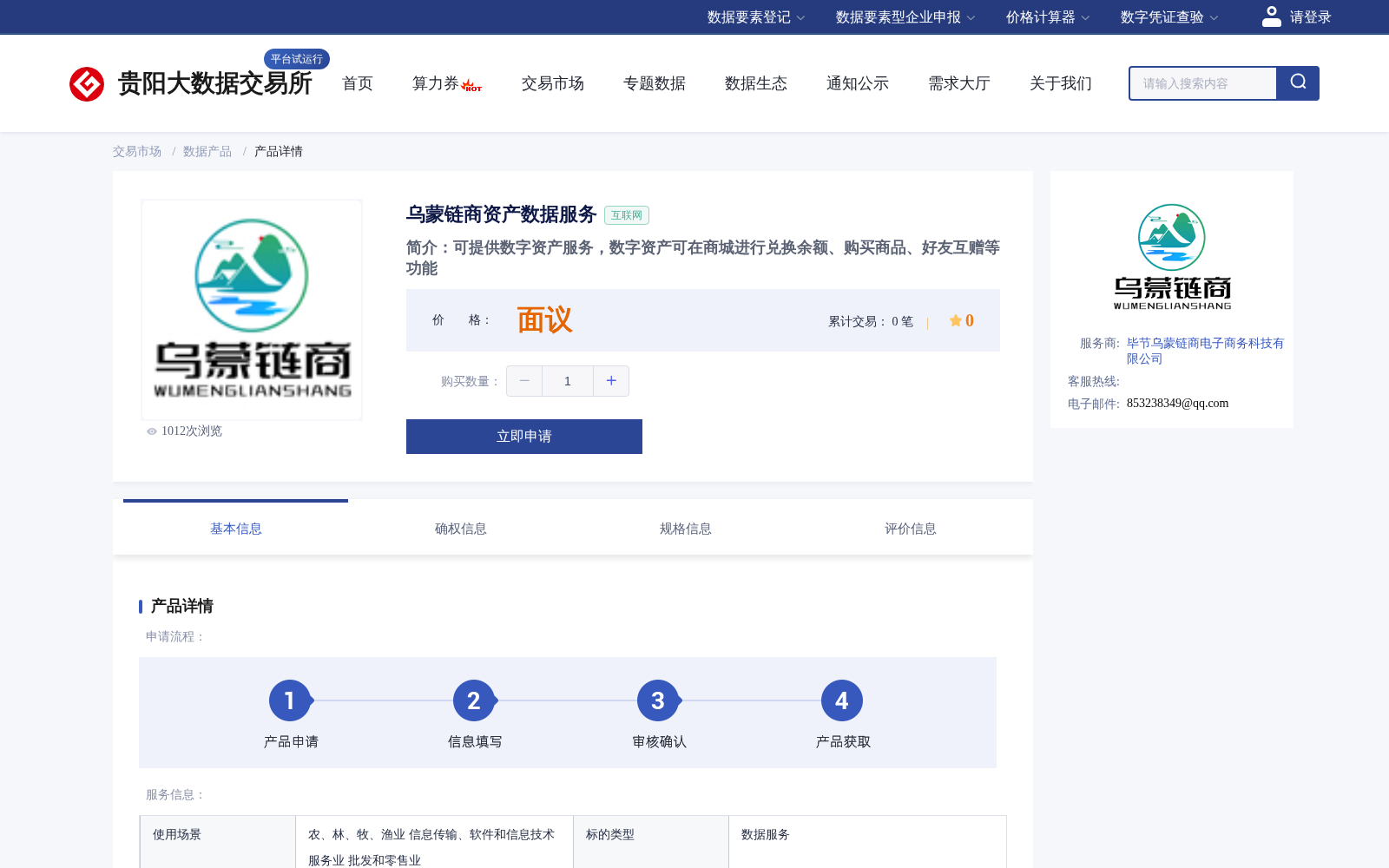
Task: Decrease purchase quantity with minus button
Action: (x=524, y=381)
